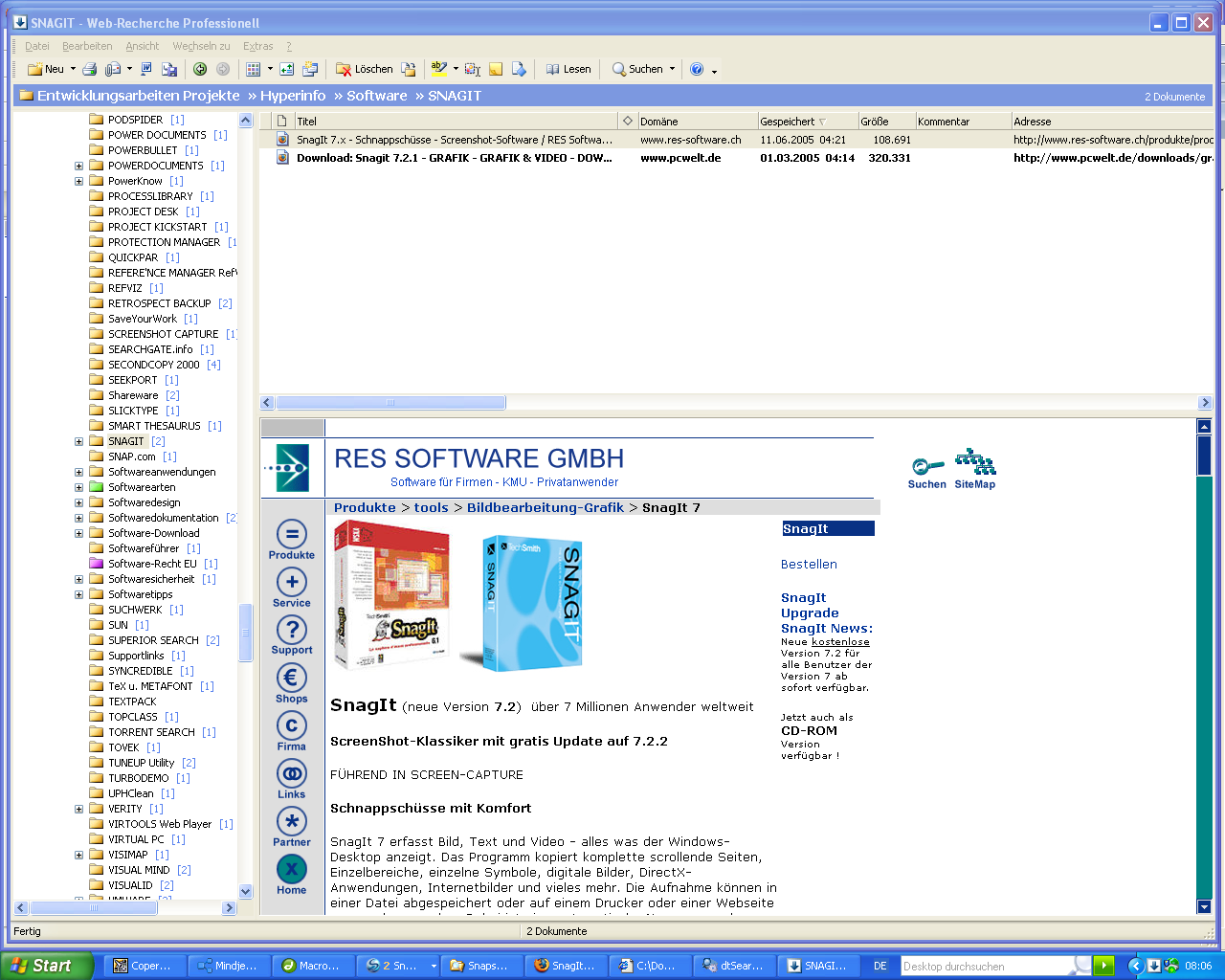Click the print icon in the toolbar
This screenshot has height=980, width=1225.
(89, 69)
